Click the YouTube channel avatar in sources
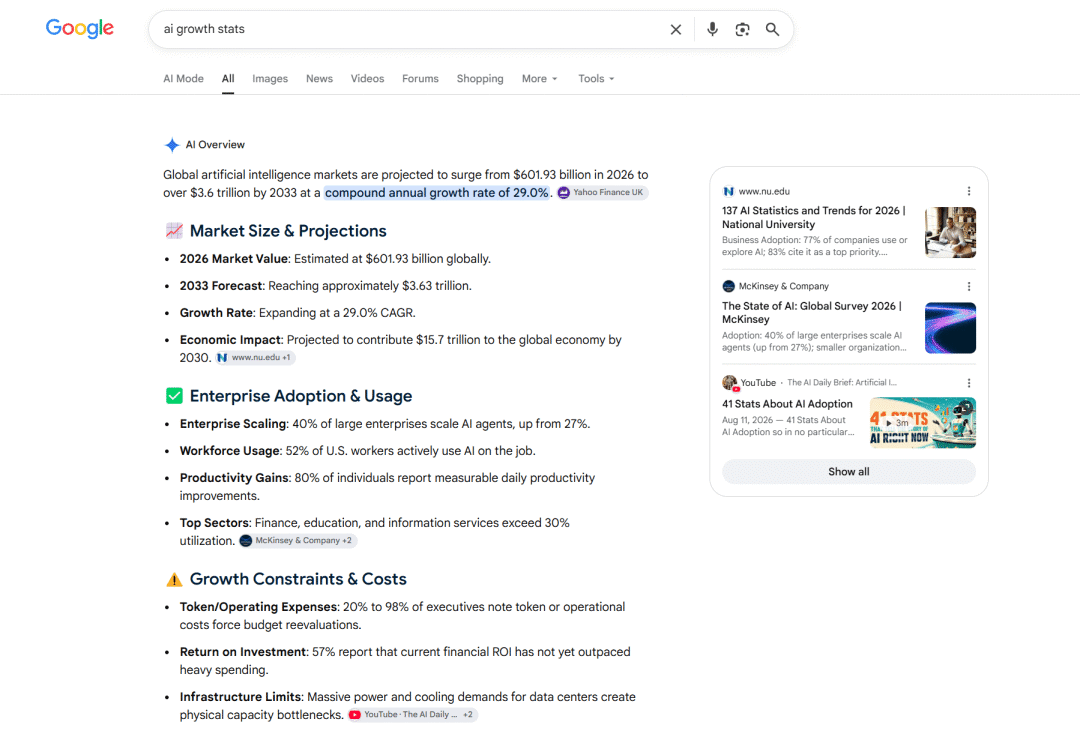The height and width of the screenshot is (731, 1080). click(729, 382)
